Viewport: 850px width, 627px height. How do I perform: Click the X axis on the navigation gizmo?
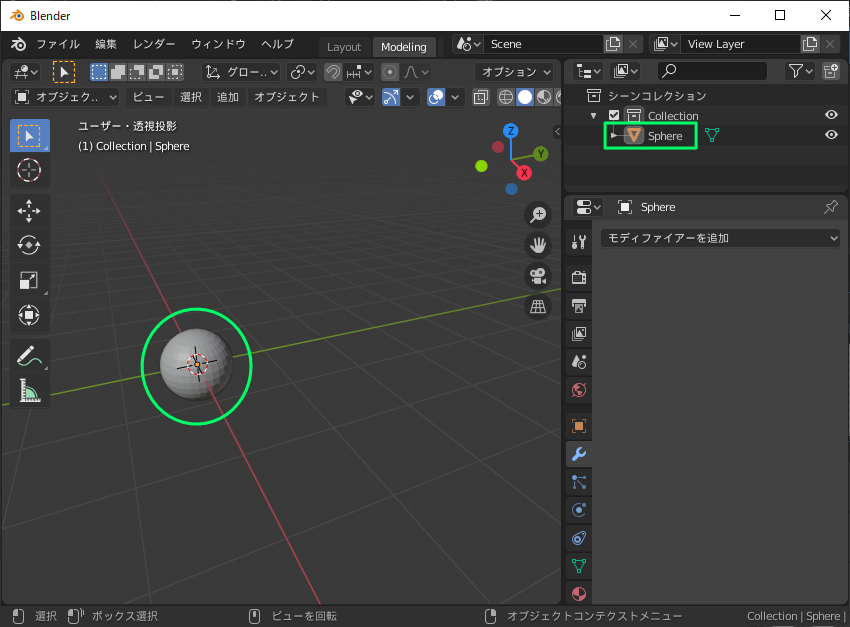pos(524,173)
